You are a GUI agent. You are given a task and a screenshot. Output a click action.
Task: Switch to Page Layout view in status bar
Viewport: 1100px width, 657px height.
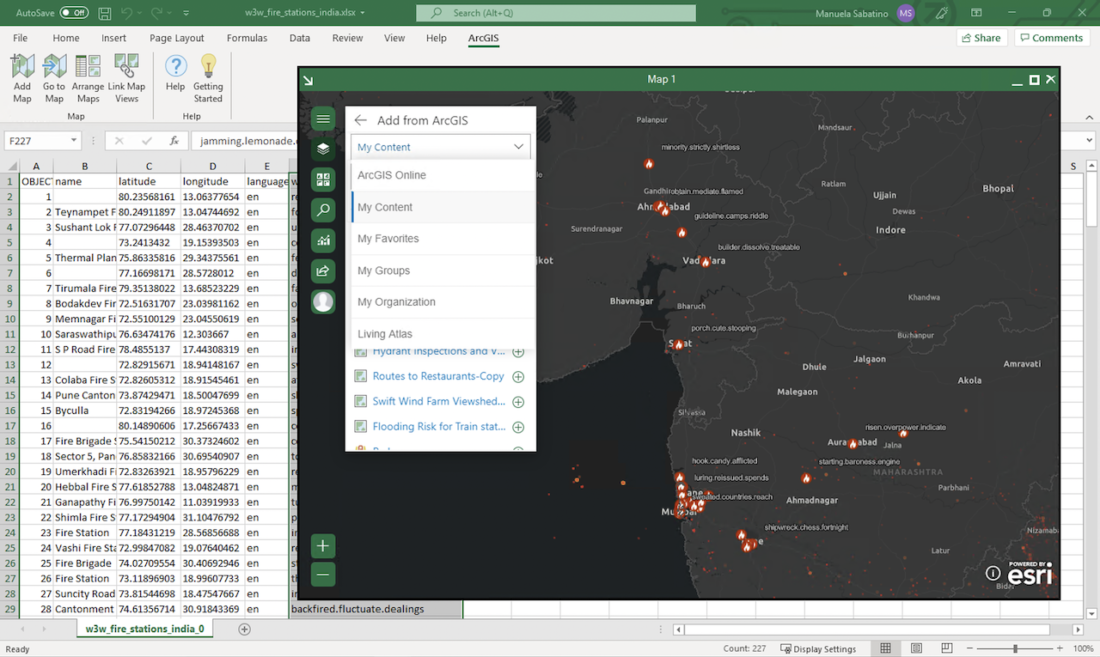coord(916,649)
